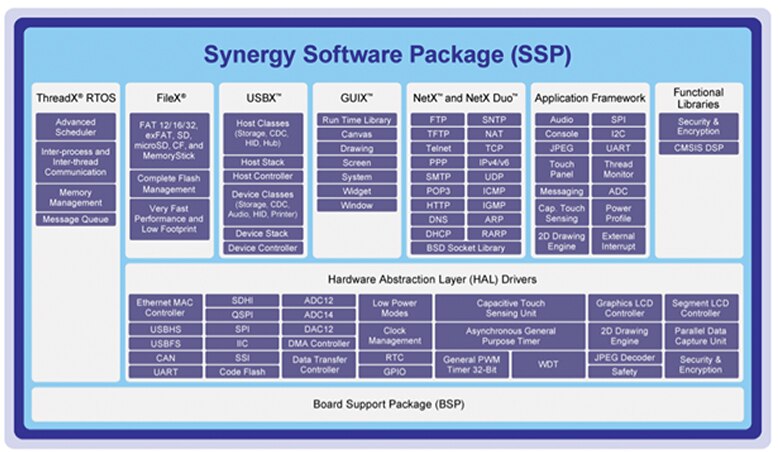Select the GPIO driver block
This screenshot has width=781, height=452.
point(394,372)
